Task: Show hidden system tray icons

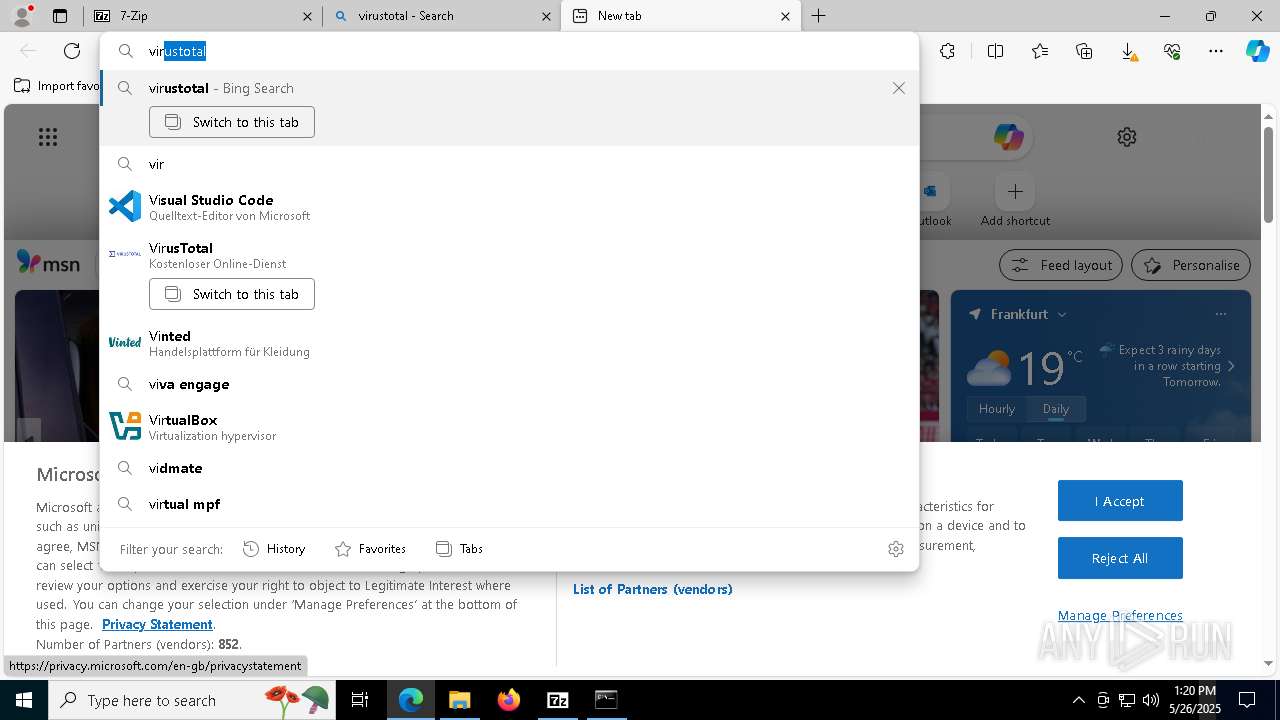Action: tap(1078, 700)
